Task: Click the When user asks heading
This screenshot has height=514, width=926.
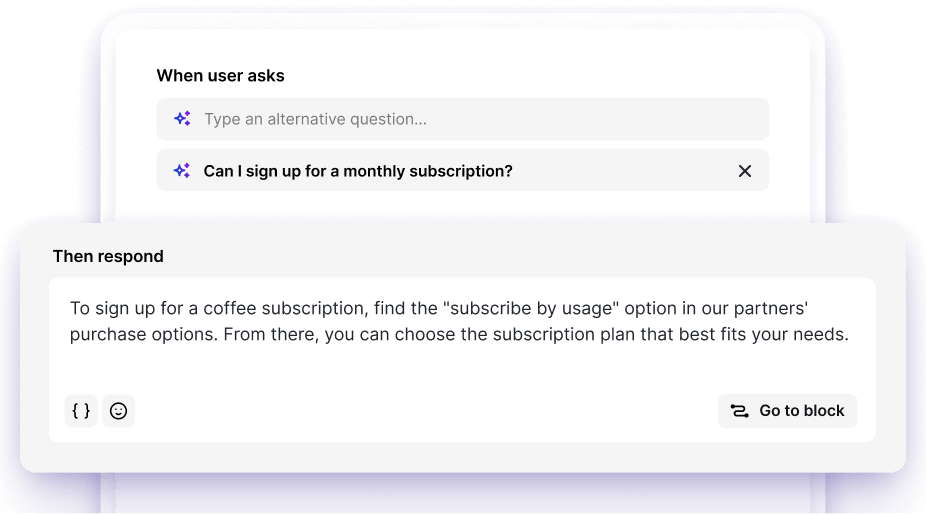Action: (x=220, y=76)
